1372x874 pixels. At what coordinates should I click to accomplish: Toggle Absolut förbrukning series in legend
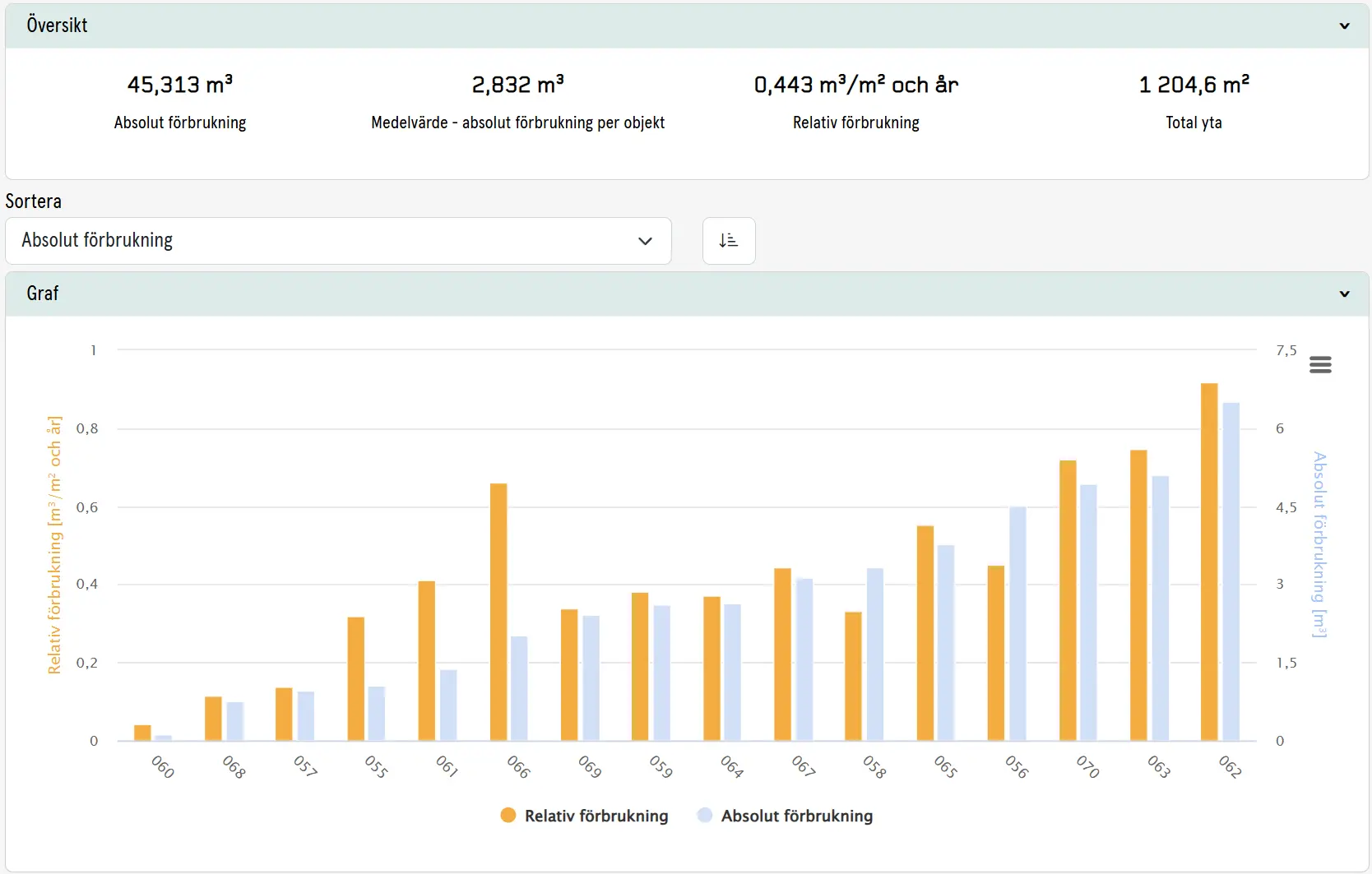click(786, 816)
